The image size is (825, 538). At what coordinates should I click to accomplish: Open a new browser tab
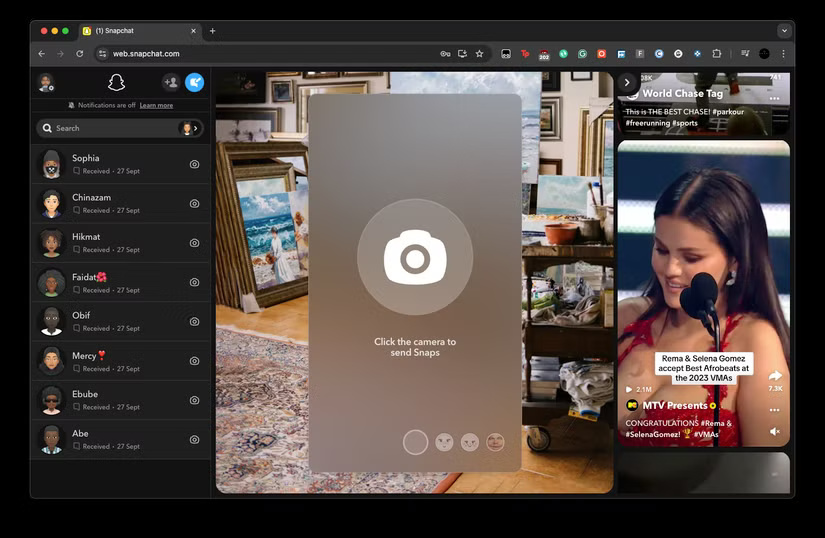pyautogui.click(x=213, y=31)
